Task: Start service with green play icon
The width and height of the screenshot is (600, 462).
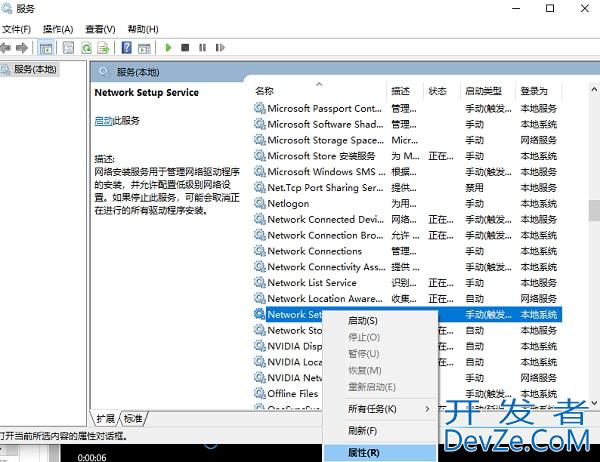Action: pos(168,48)
